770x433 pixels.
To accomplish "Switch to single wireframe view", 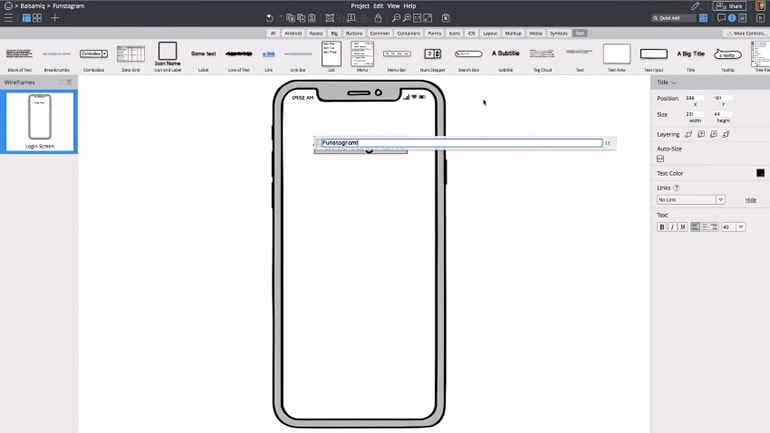I will (27, 18).
